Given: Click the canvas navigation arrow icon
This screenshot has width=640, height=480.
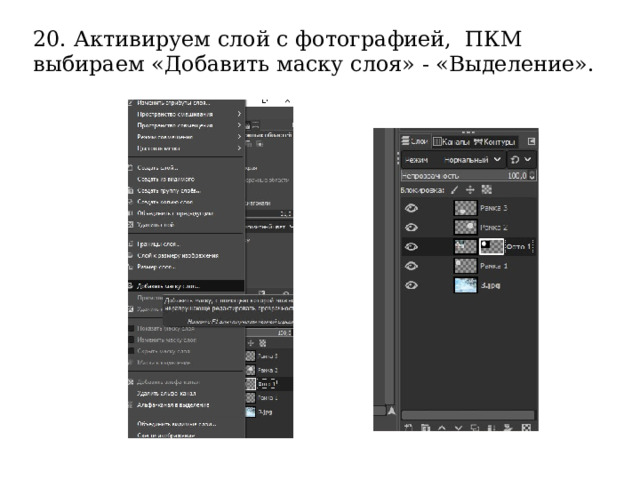Looking at the screenshot, I should click(391, 411).
